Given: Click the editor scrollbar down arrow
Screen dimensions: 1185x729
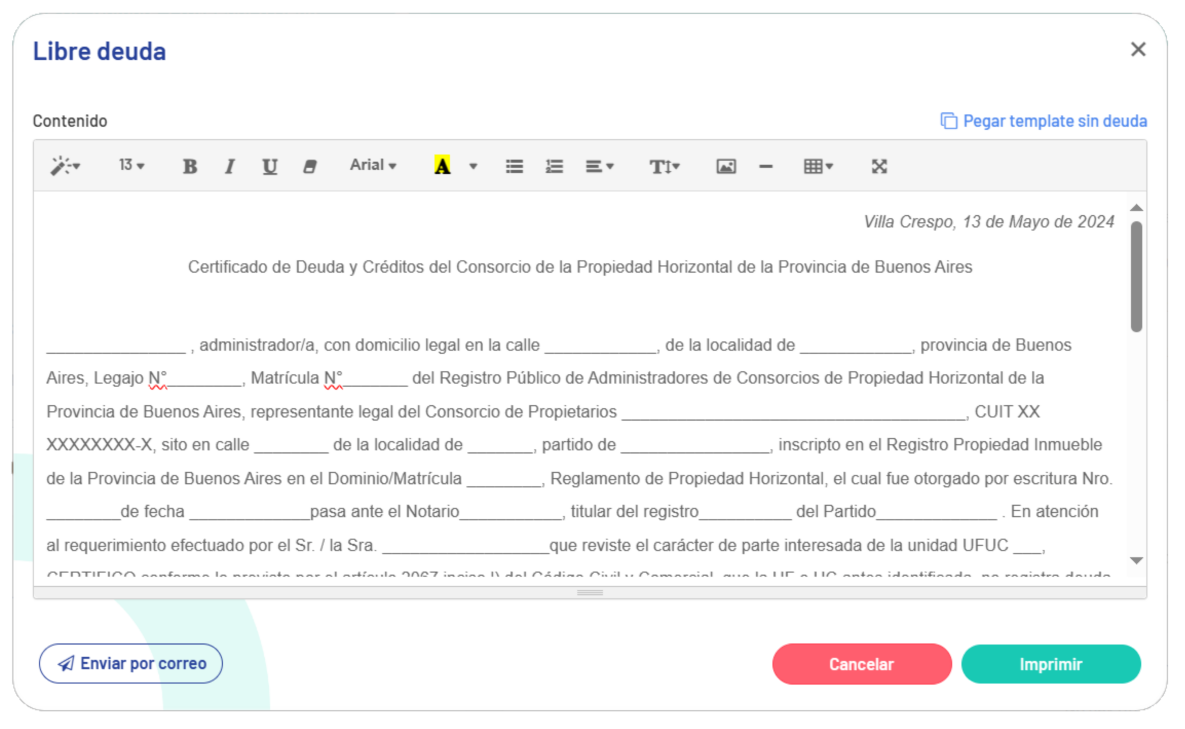Looking at the screenshot, I should [1137, 561].
